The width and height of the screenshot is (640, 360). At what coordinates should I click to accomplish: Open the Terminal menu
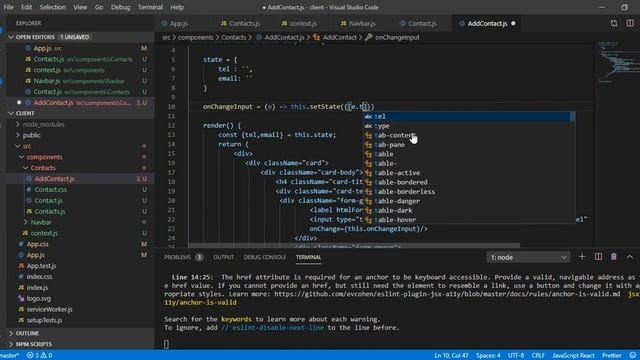[x=150, y=7]
